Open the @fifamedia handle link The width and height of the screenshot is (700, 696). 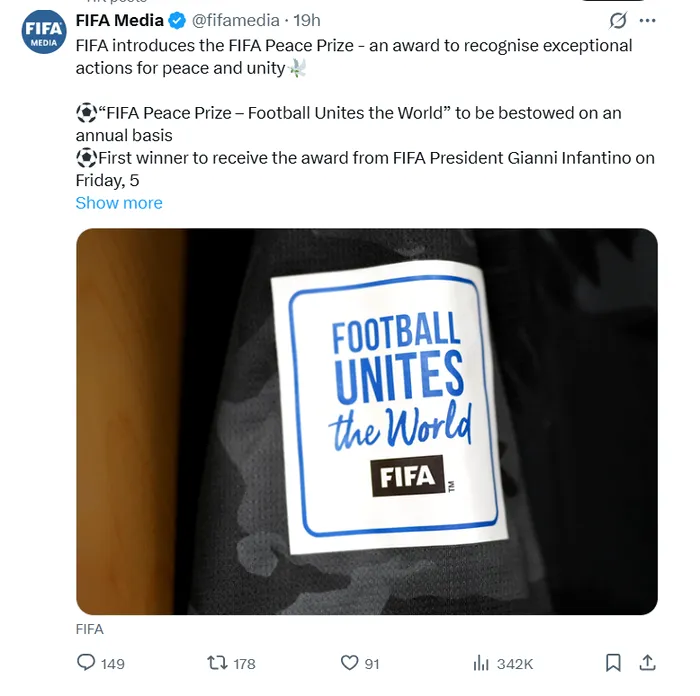click(234, 20)
